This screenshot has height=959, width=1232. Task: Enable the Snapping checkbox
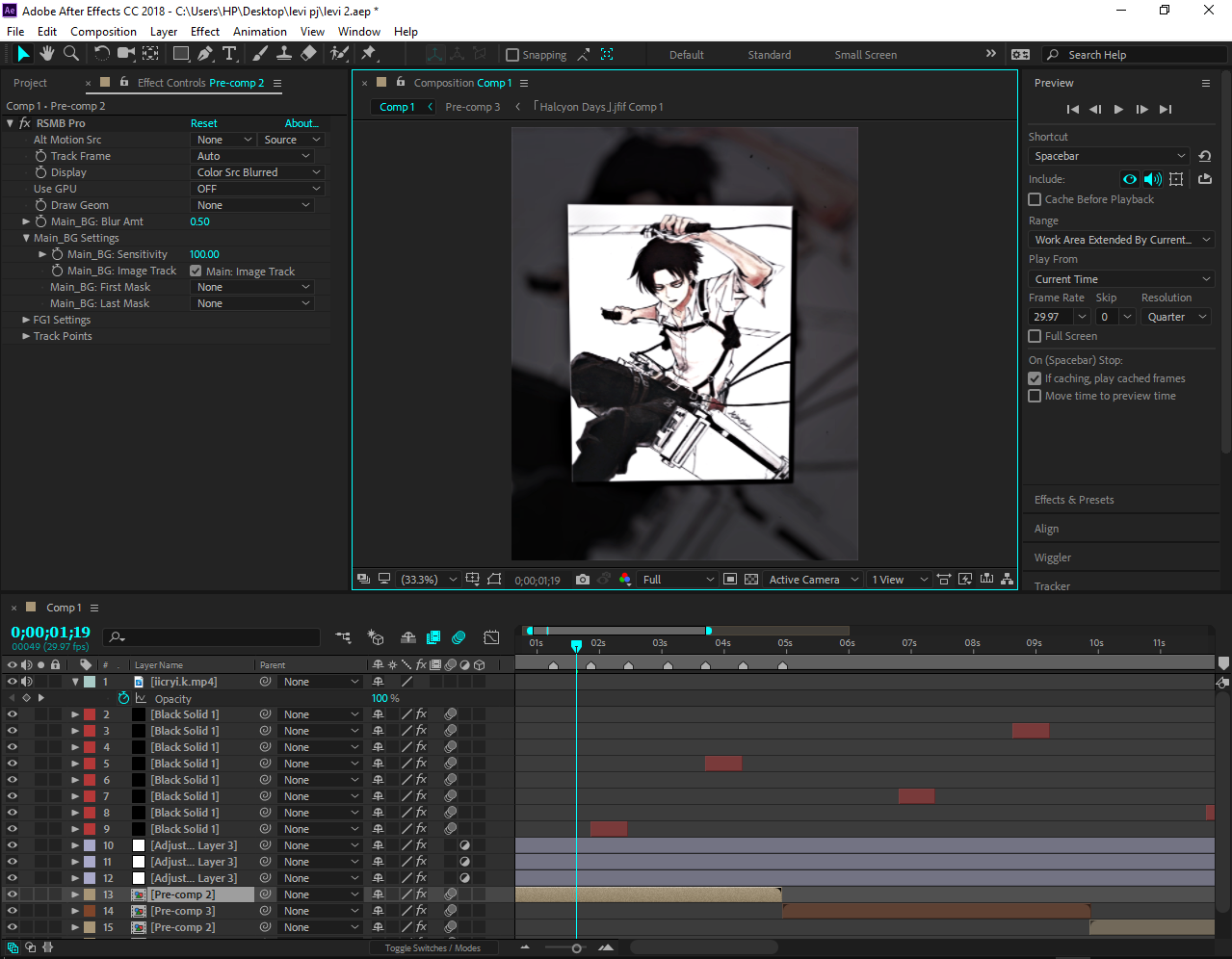pos(512,55)
